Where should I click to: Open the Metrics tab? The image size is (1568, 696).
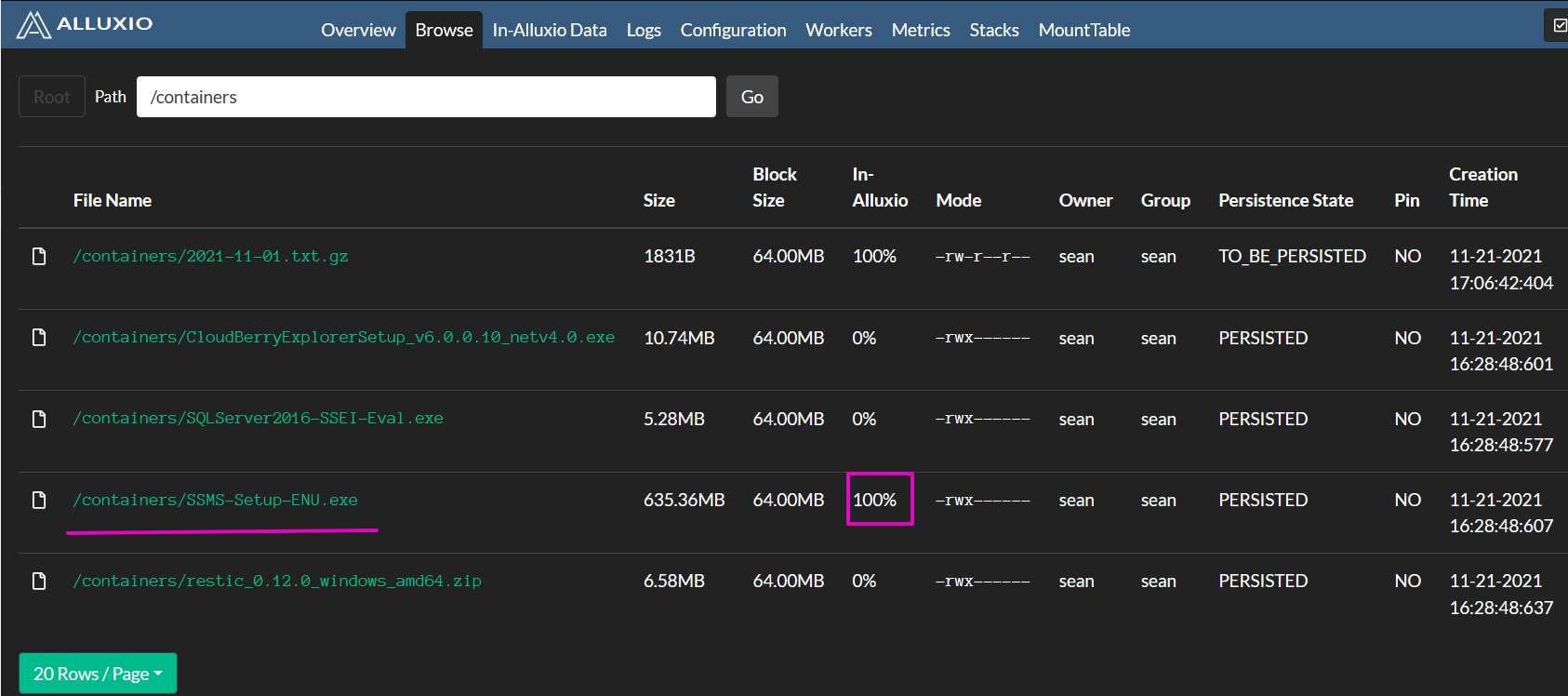point(921,30)
